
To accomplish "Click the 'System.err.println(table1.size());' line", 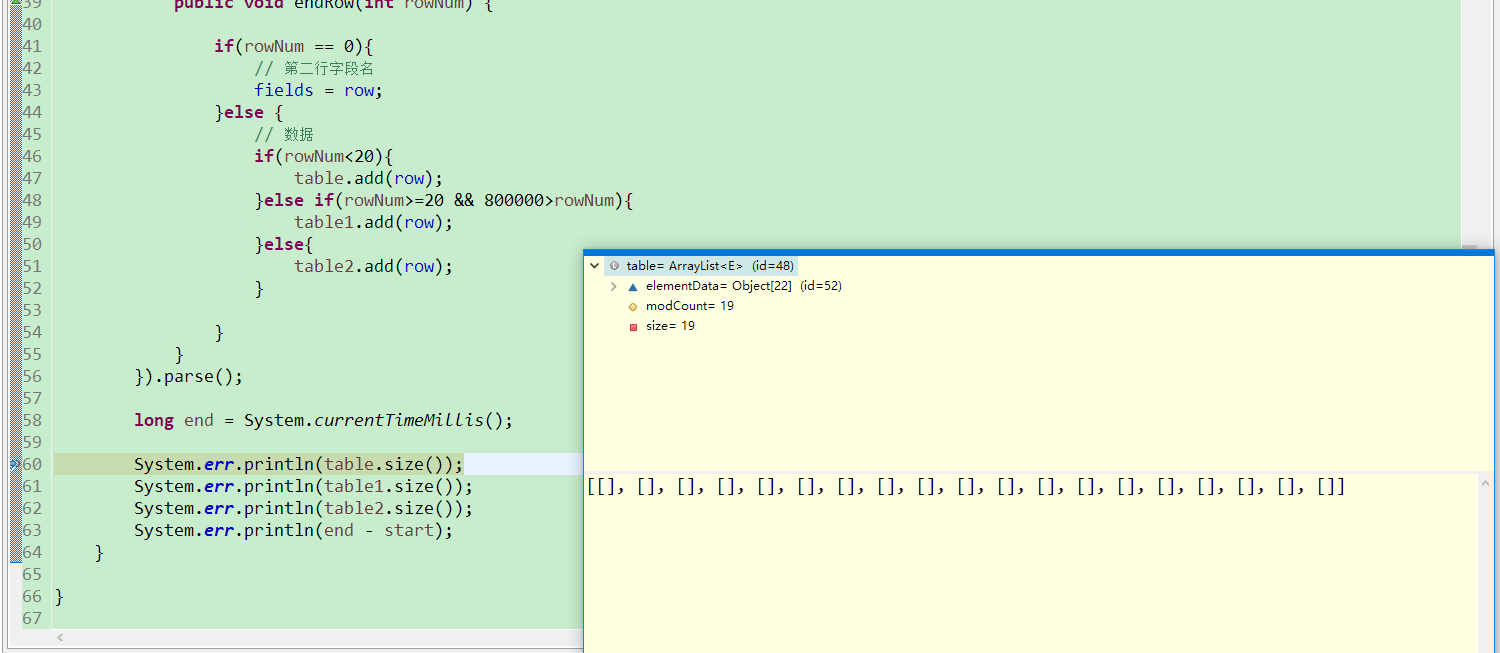I will [x=303, y=486].
